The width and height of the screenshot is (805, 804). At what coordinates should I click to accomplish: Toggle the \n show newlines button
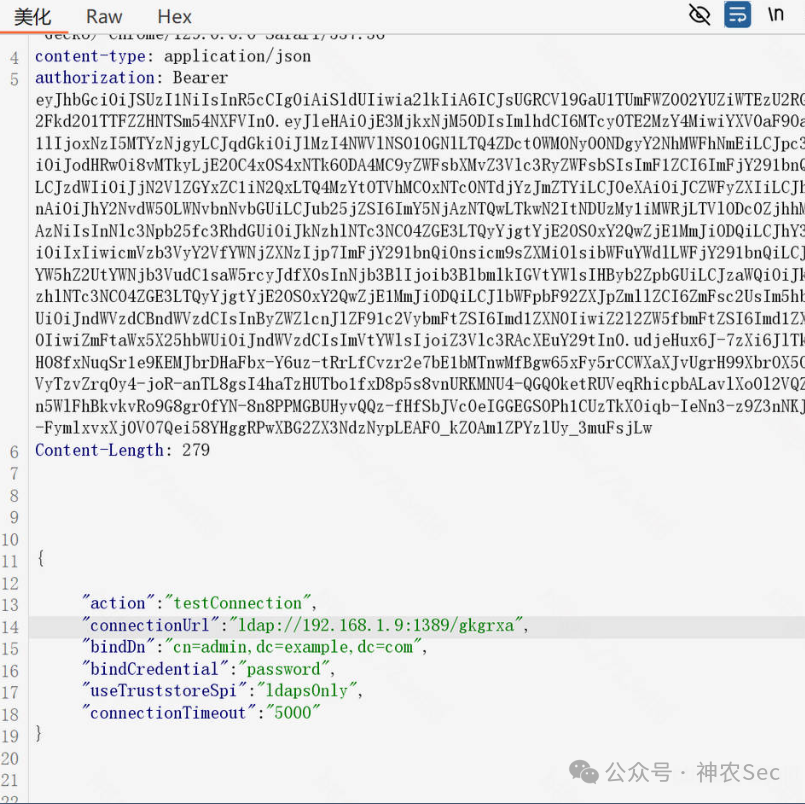click(776, 14)
